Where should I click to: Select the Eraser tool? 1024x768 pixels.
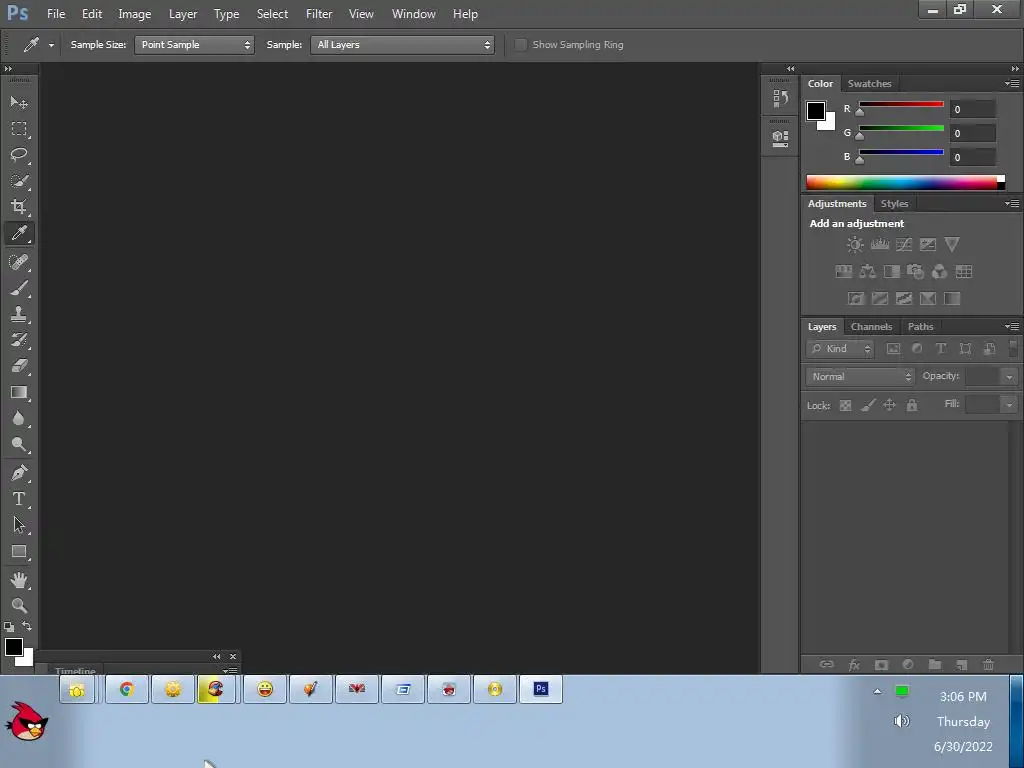pos(19,366)
